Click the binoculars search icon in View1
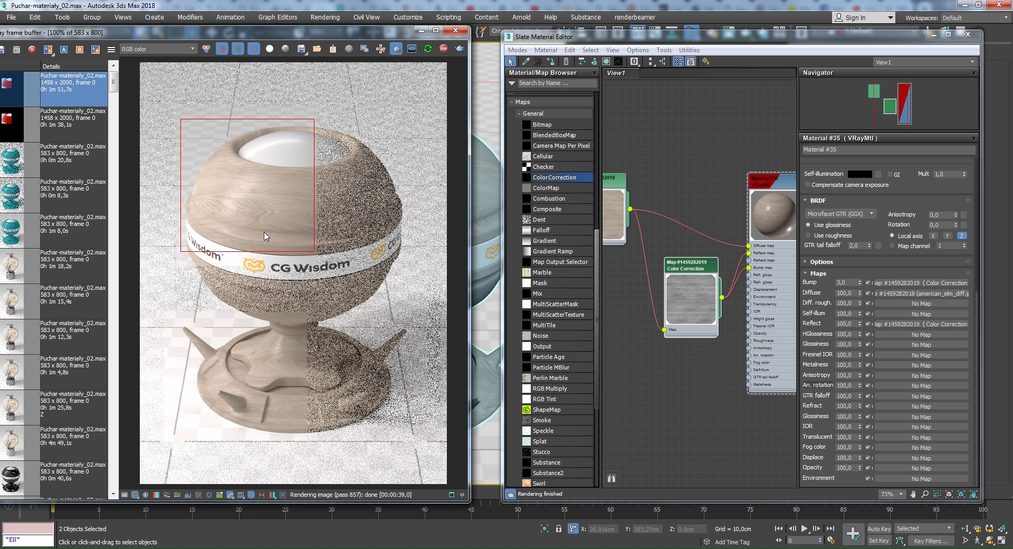The height and width of the screenshot is (549, 1013). [612, 479]
